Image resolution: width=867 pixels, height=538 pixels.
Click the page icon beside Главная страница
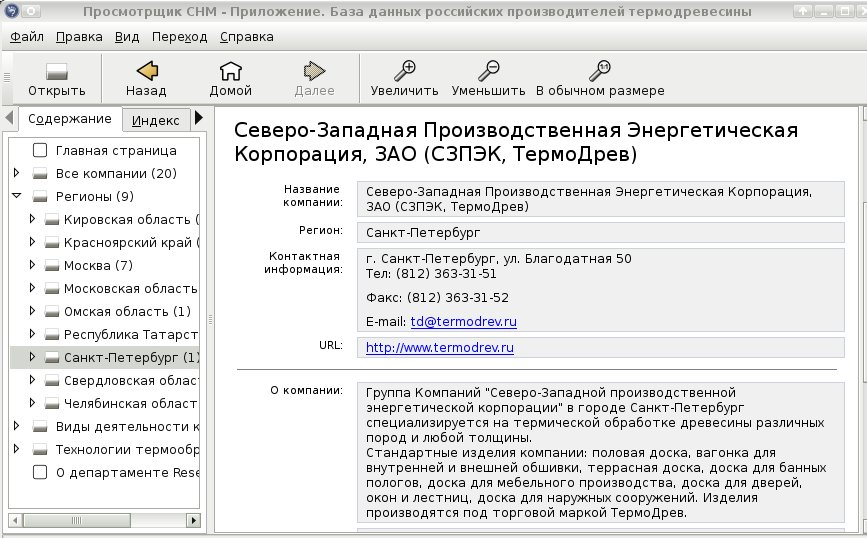tap(40, 150)
